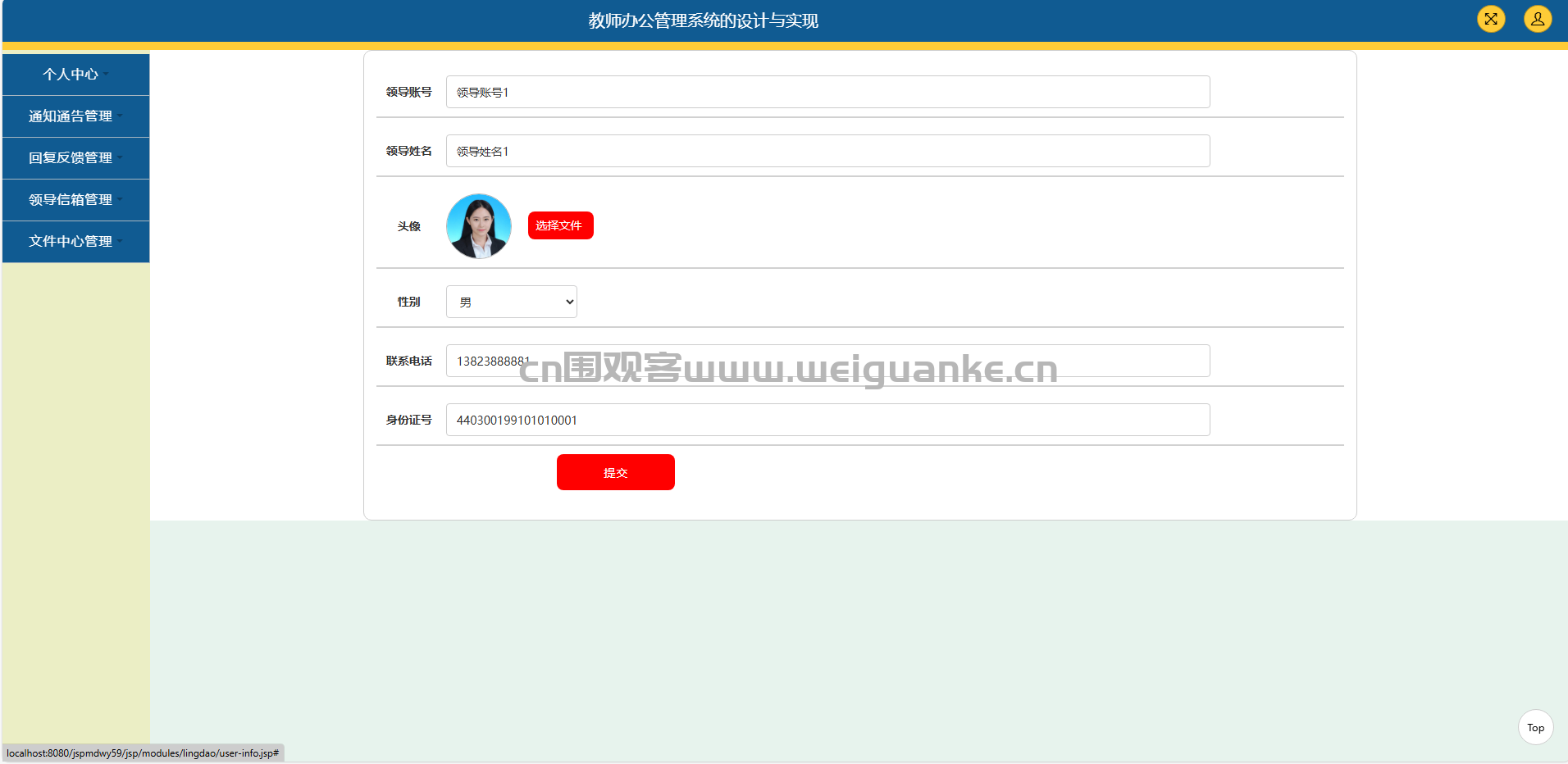Expand the 个人中心 sidebar menu
Screen dimensions: 1568x764
[75, 75]
